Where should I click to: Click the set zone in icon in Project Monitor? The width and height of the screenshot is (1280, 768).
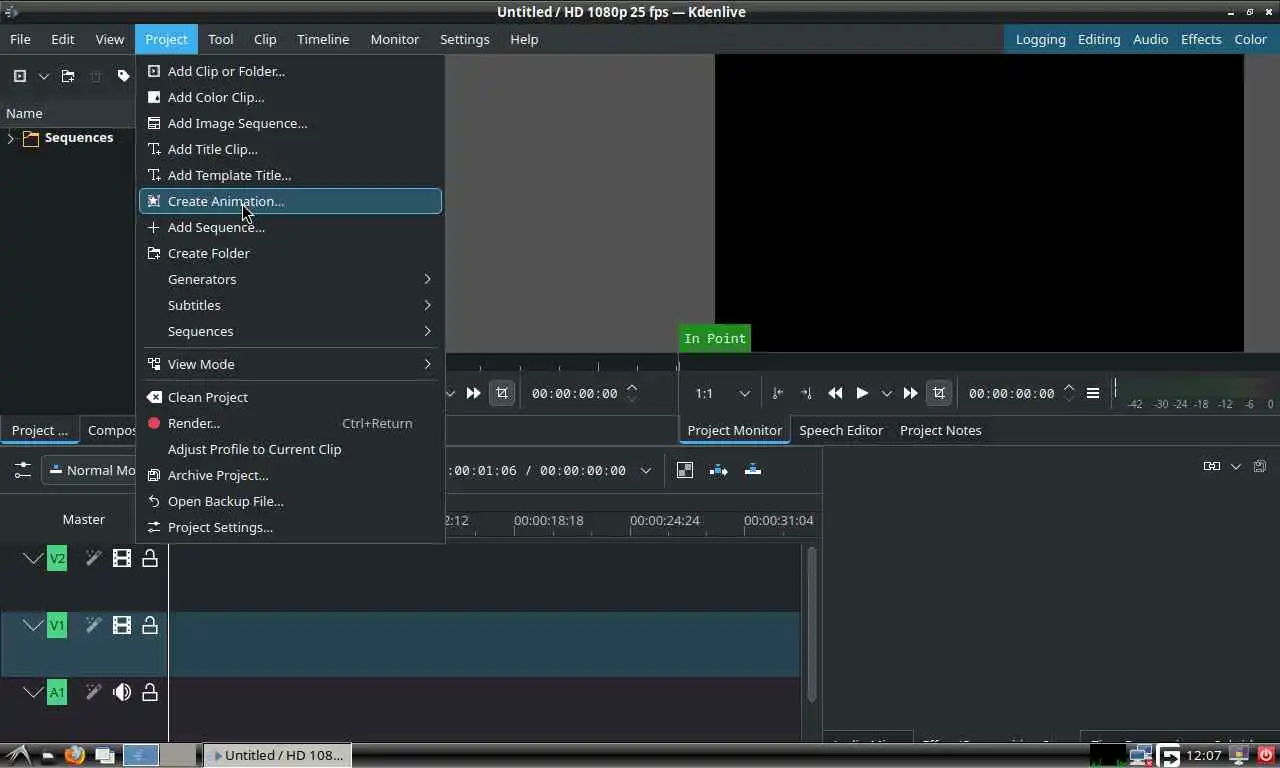778,393
